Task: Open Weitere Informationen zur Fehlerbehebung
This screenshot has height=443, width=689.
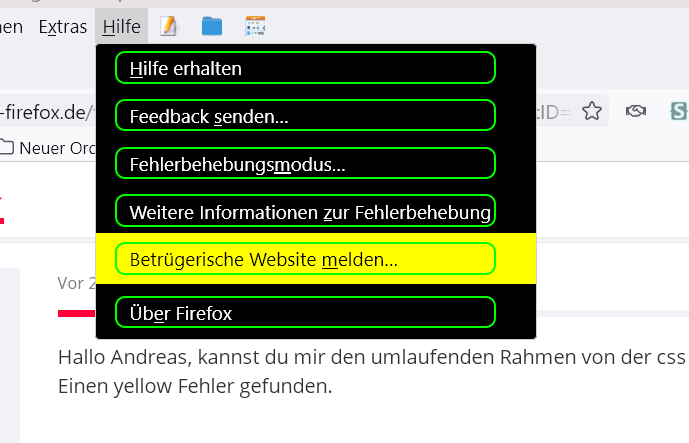Action: click(305, 211)
